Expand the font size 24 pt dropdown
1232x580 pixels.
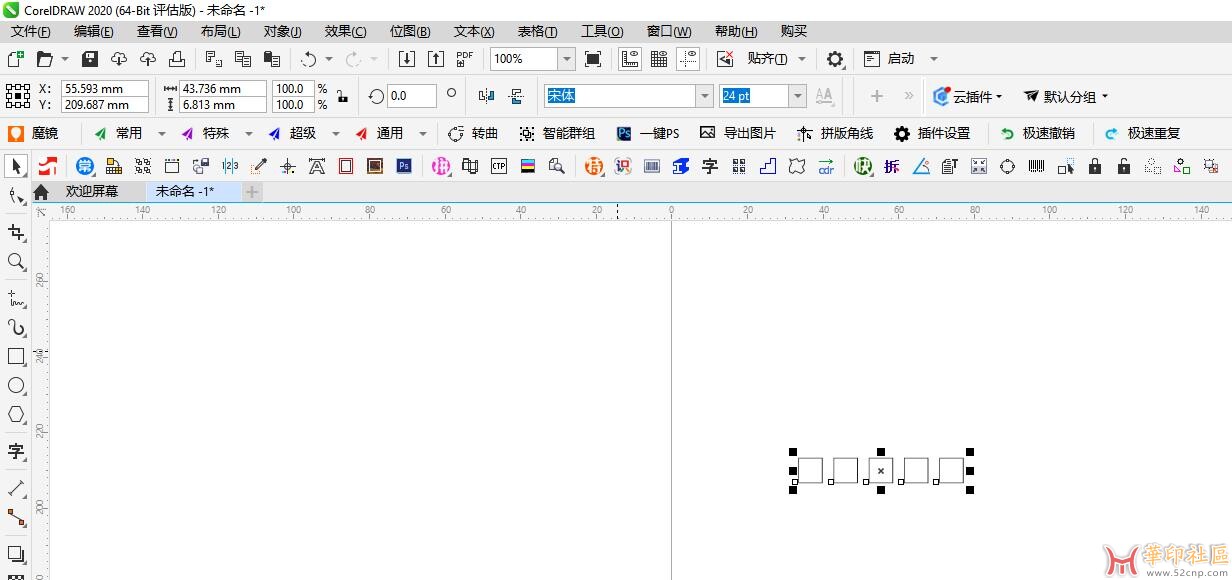coord(797,96)
